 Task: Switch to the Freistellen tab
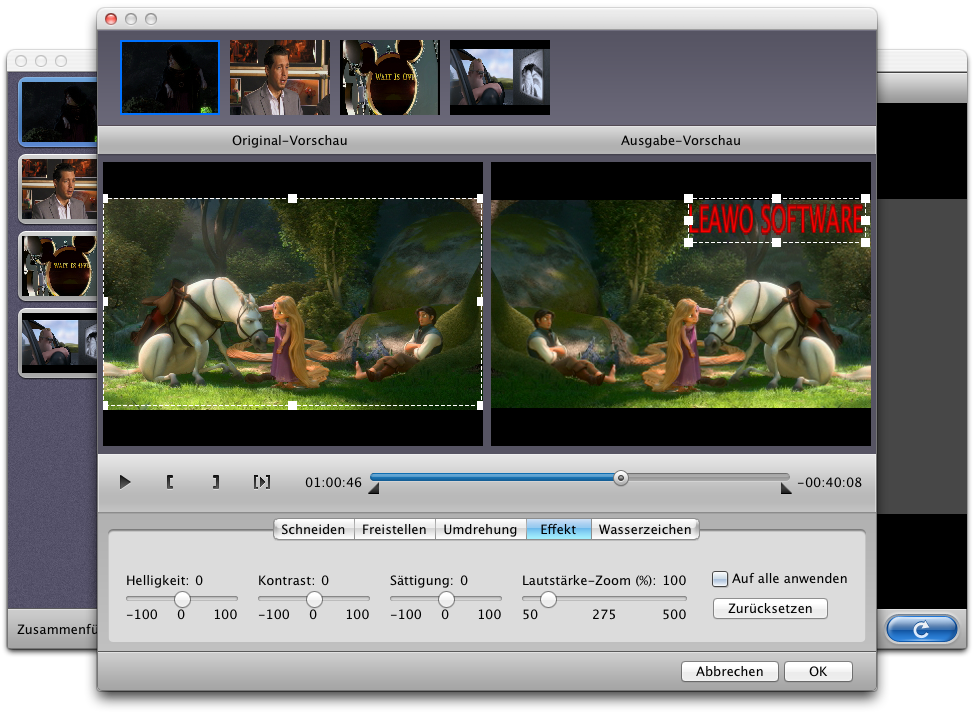point(394,529)
